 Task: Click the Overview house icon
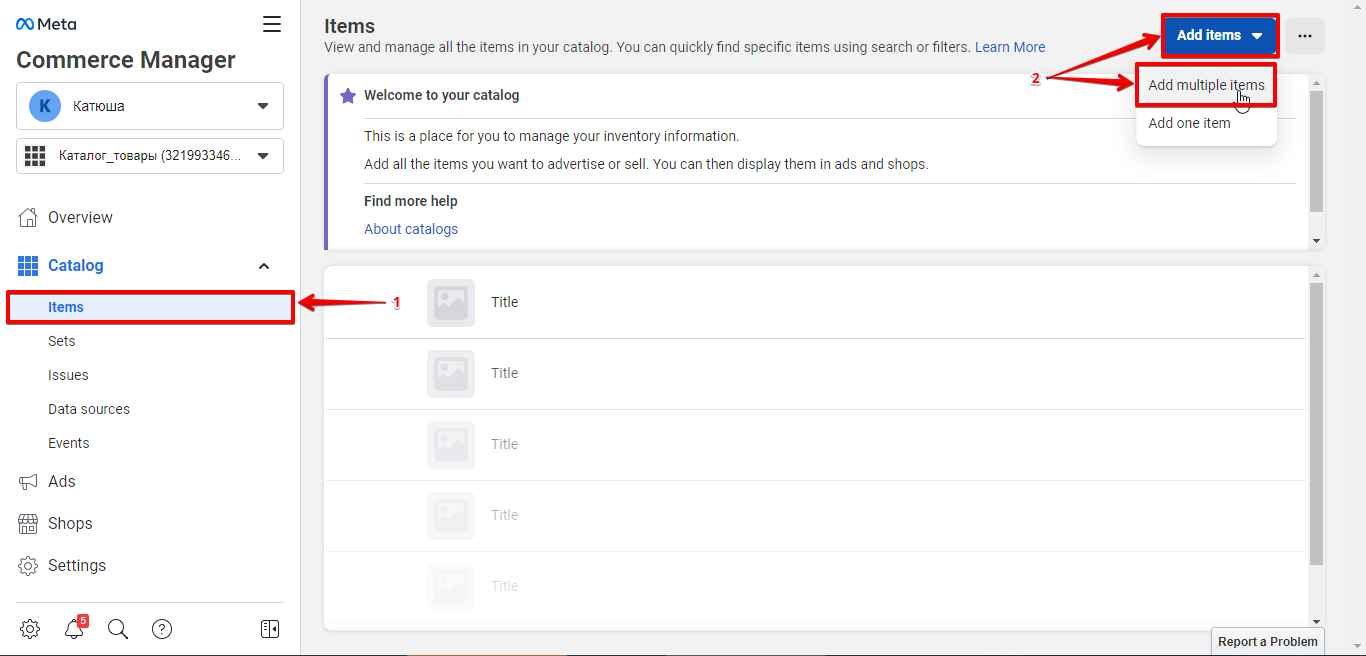coord(28,217)
